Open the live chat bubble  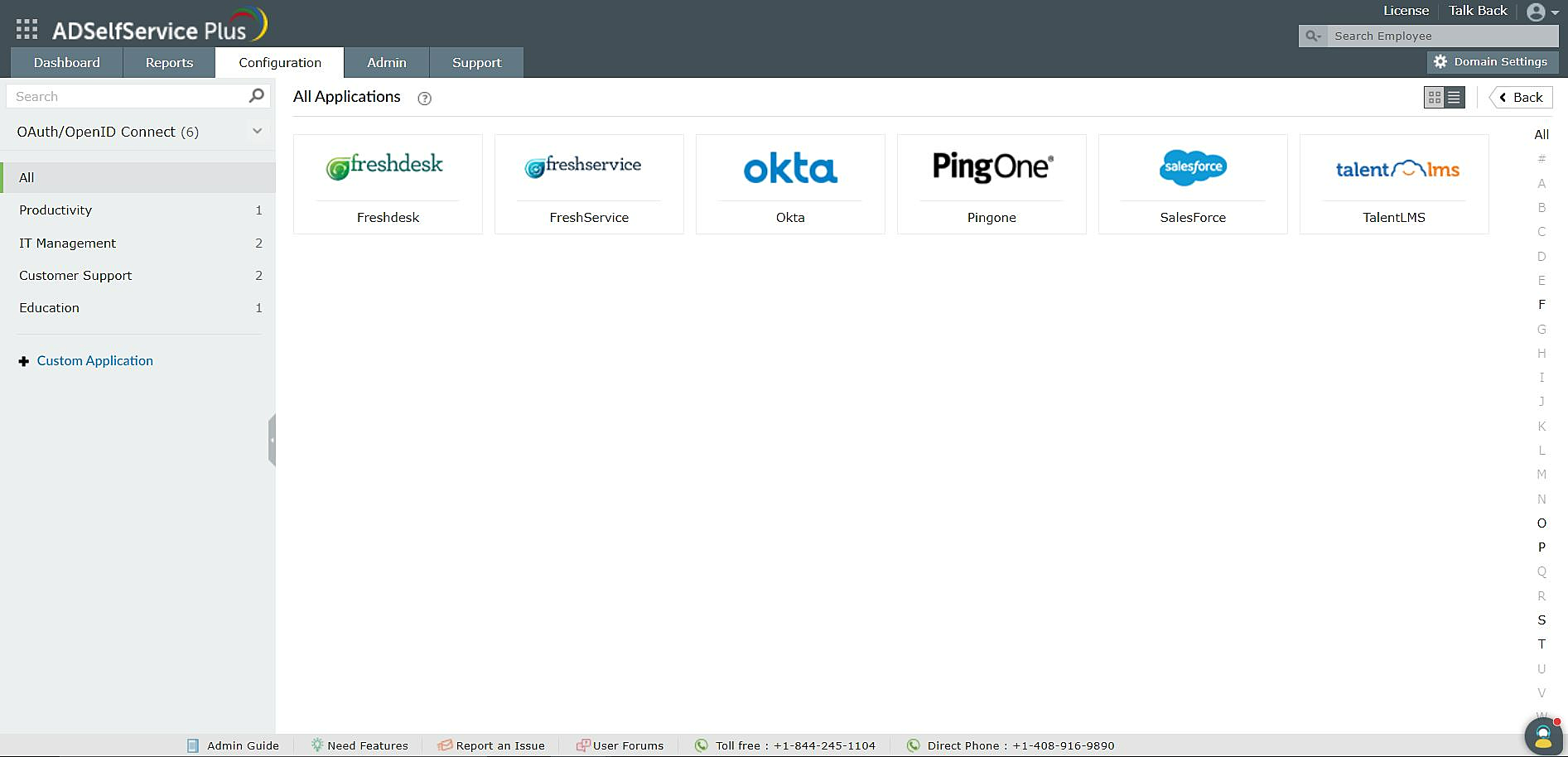pyautogui.click(x=1542, y=734)
